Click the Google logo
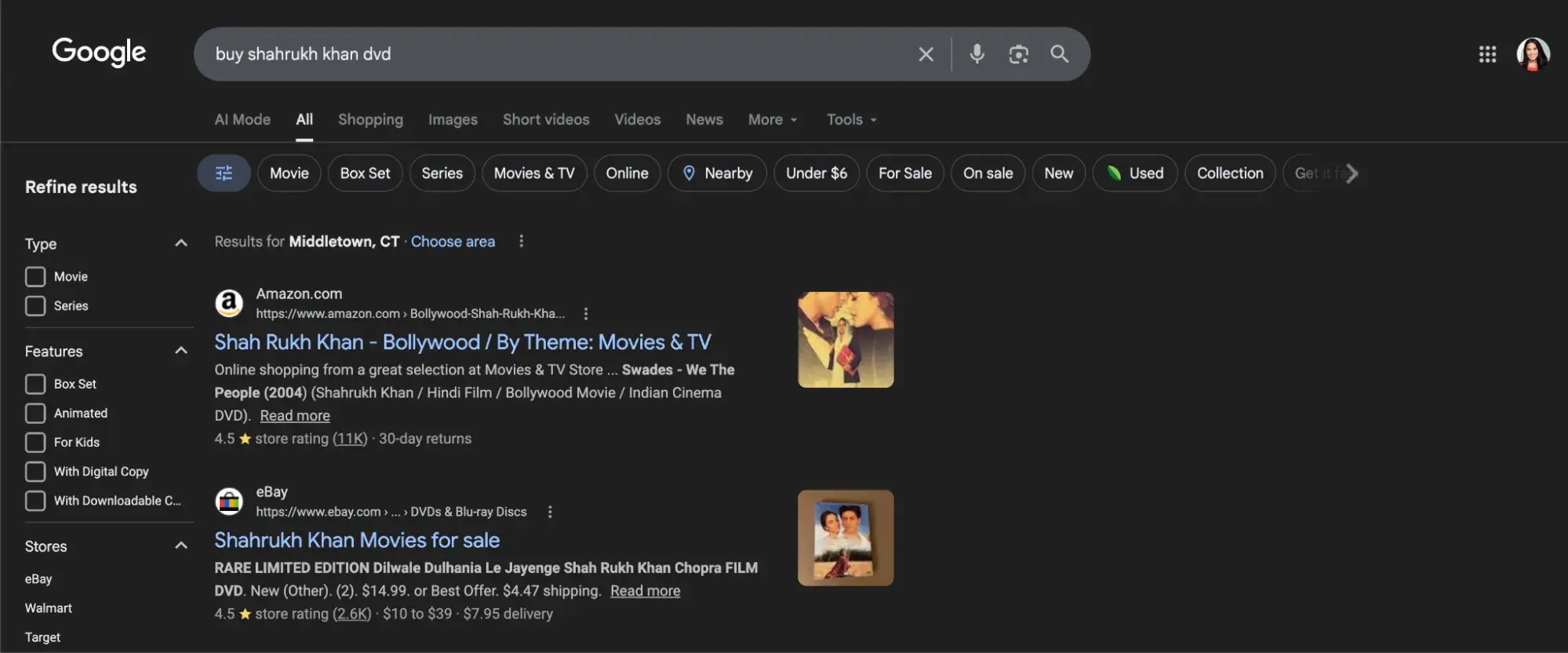 [99, 53]
